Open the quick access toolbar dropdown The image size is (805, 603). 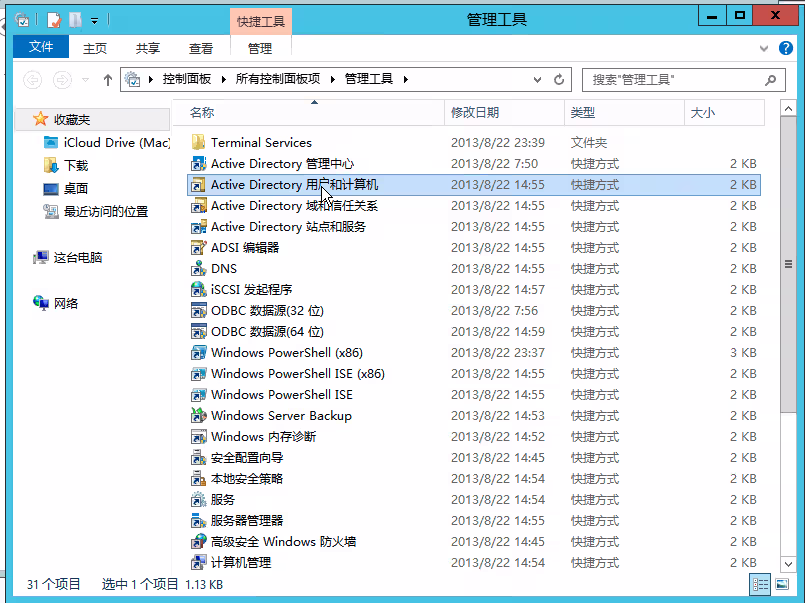[95, 19]
